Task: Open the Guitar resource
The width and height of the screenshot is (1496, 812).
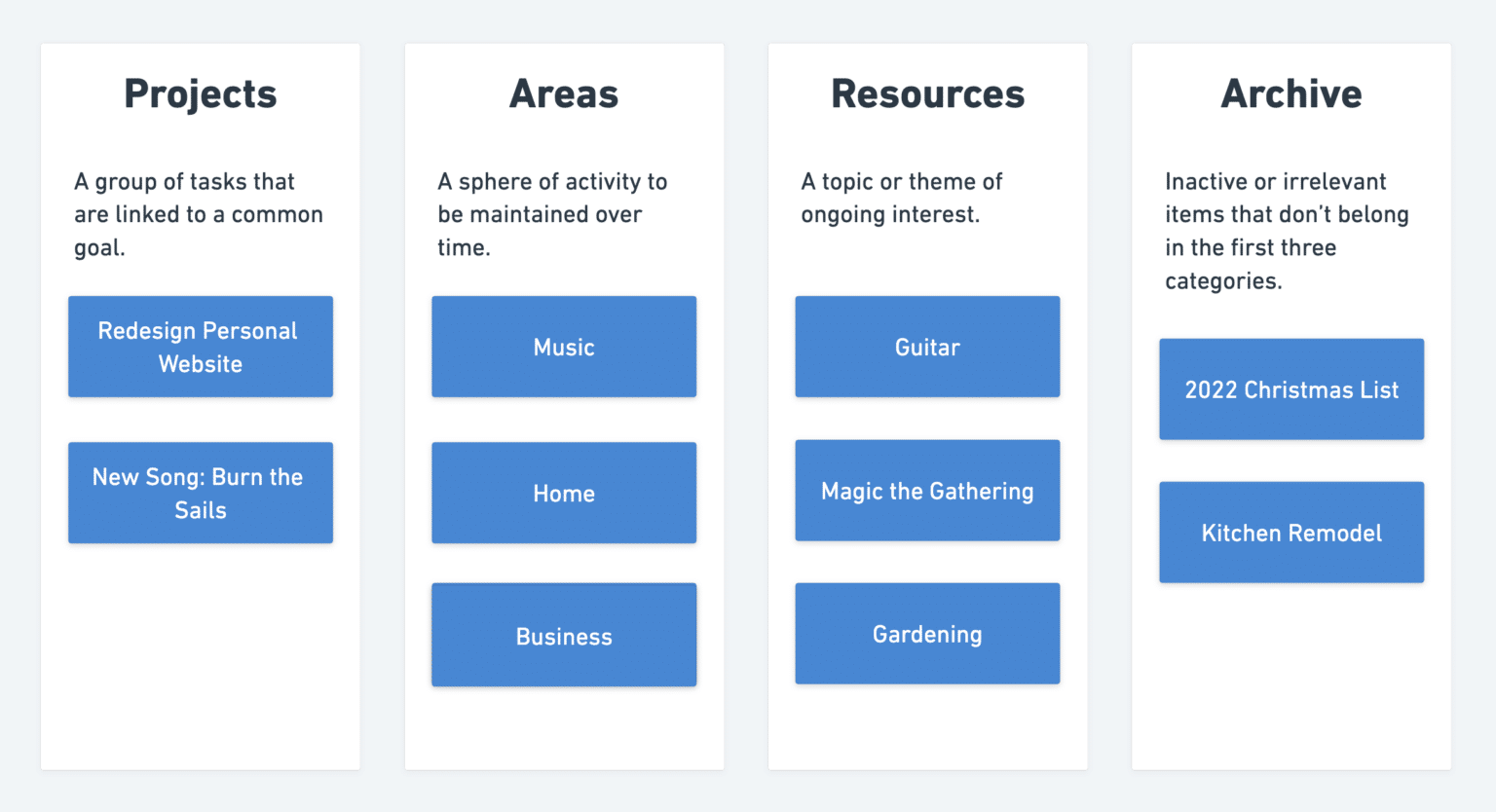Action: coord(927,347)
